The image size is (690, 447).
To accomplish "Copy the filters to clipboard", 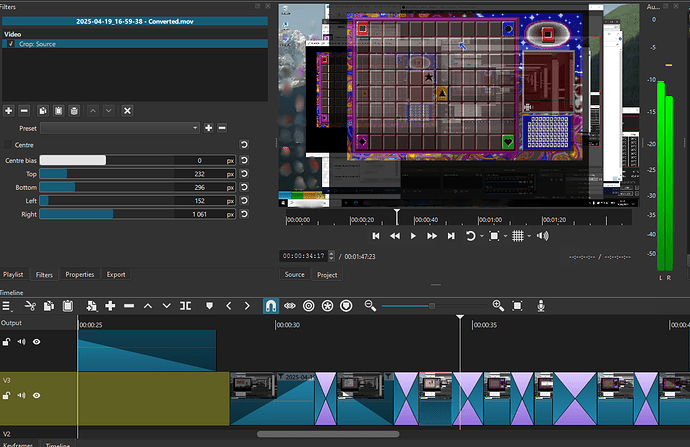I will pyautogui.click(x=43, y=111).
